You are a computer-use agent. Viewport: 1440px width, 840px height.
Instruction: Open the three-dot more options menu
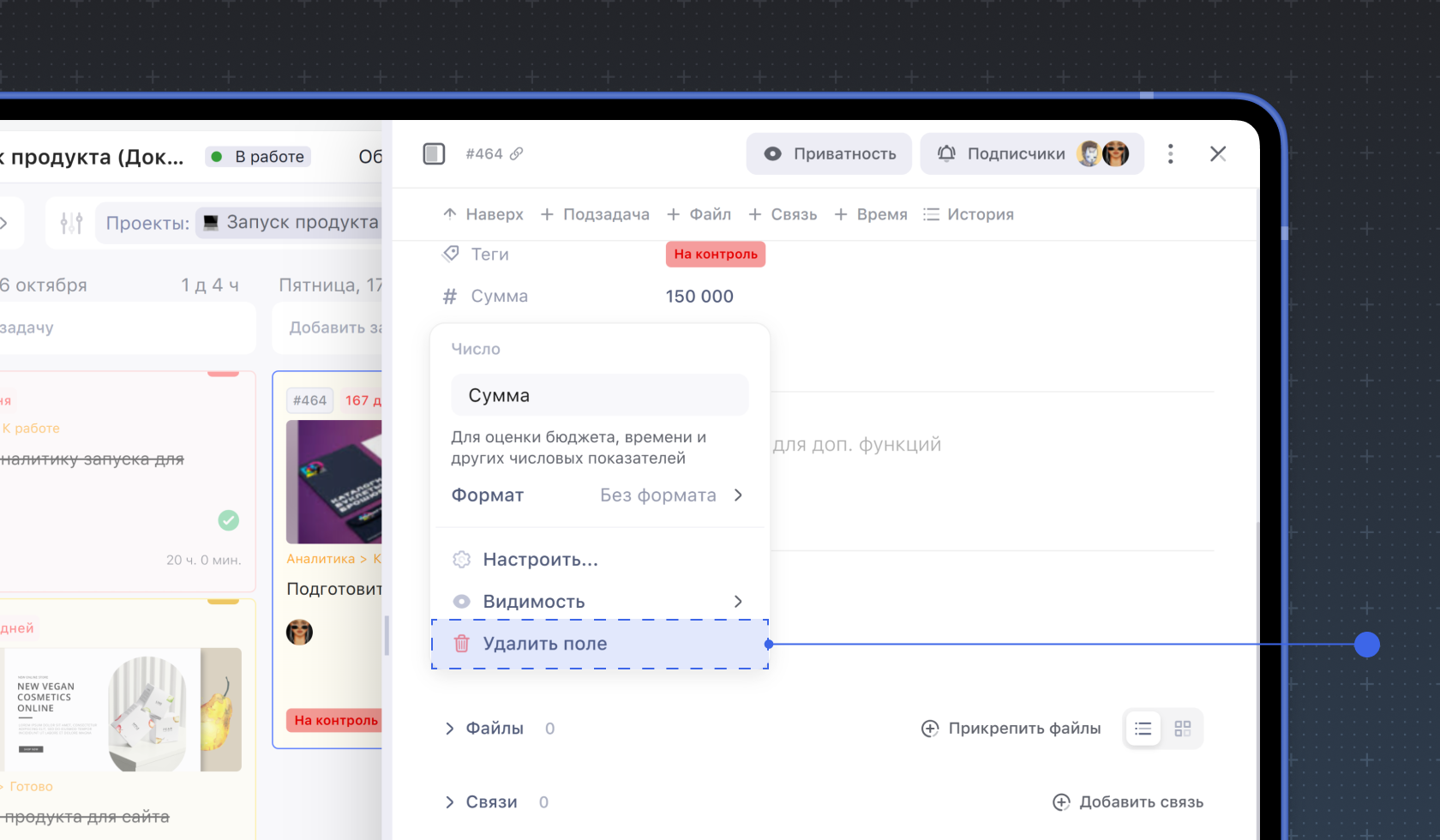coord(1170,154)
